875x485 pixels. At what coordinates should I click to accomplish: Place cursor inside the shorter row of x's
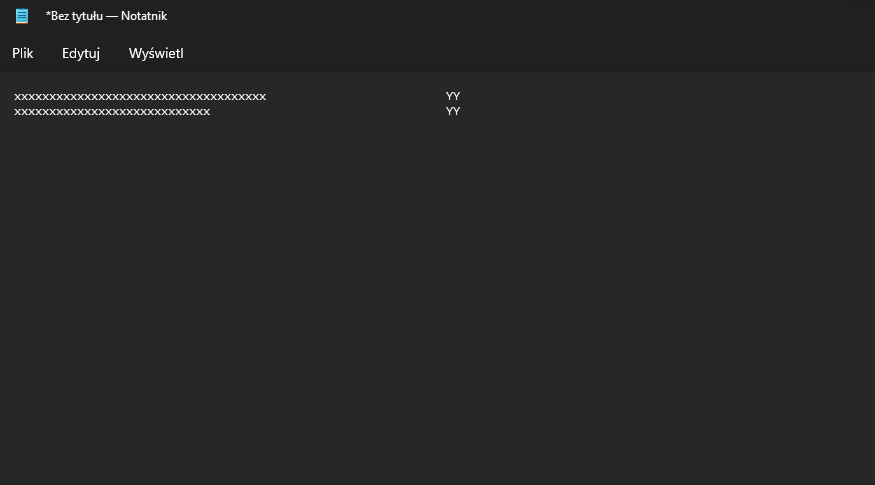(x=112, y=112)
